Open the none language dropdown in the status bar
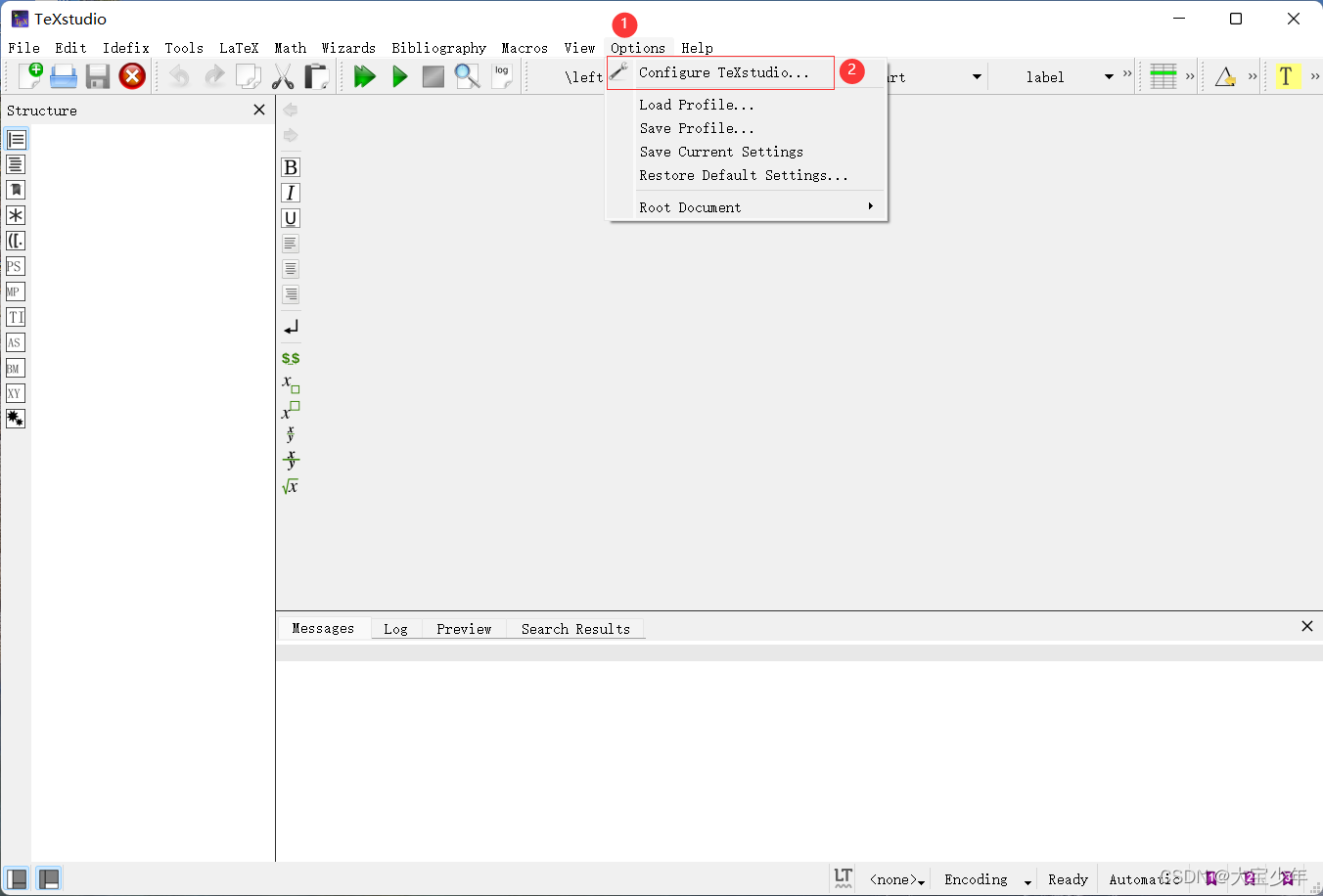 pyautogui.click(x=892, y=878)
